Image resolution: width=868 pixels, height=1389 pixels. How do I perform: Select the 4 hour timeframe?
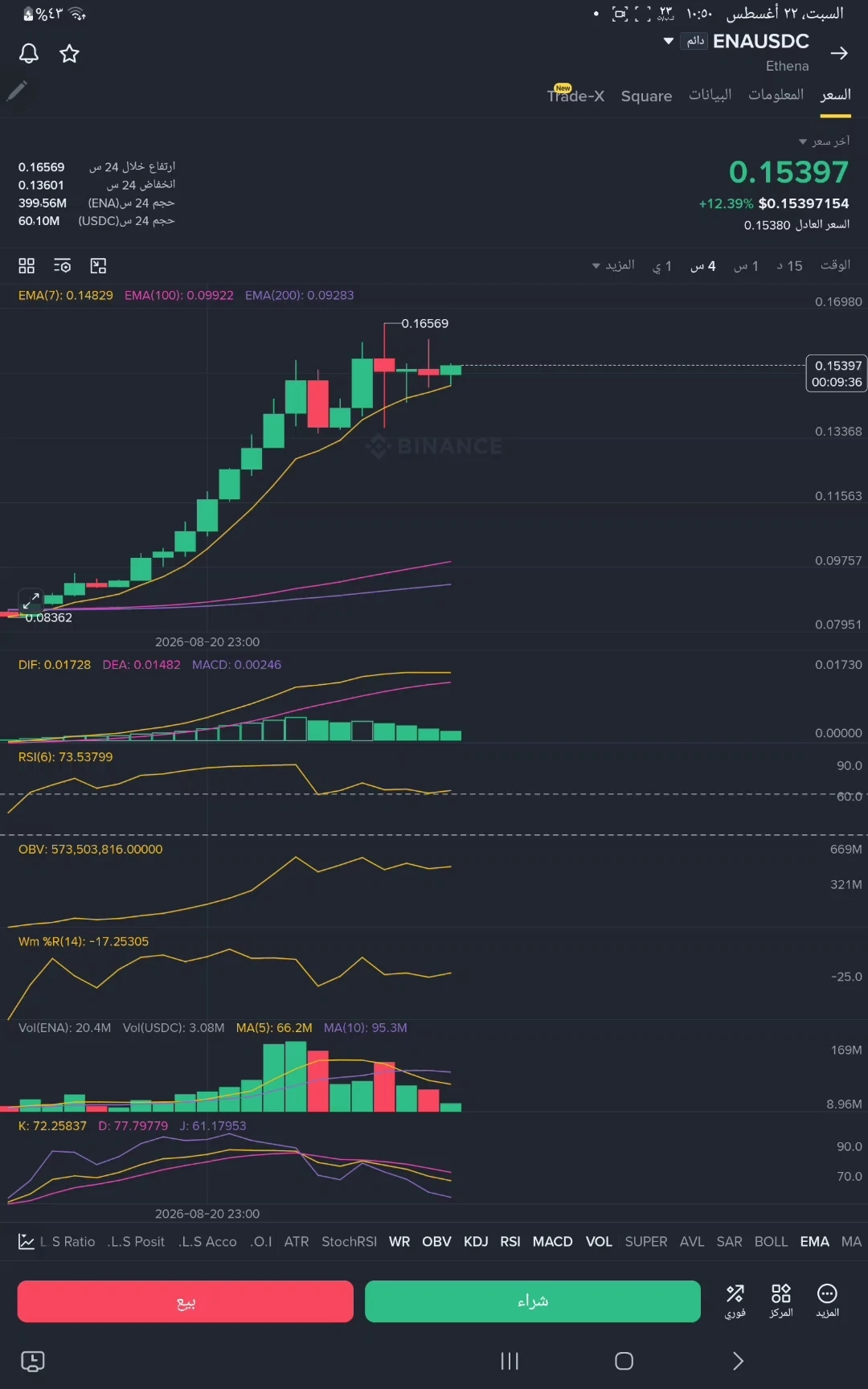(703, 266)
